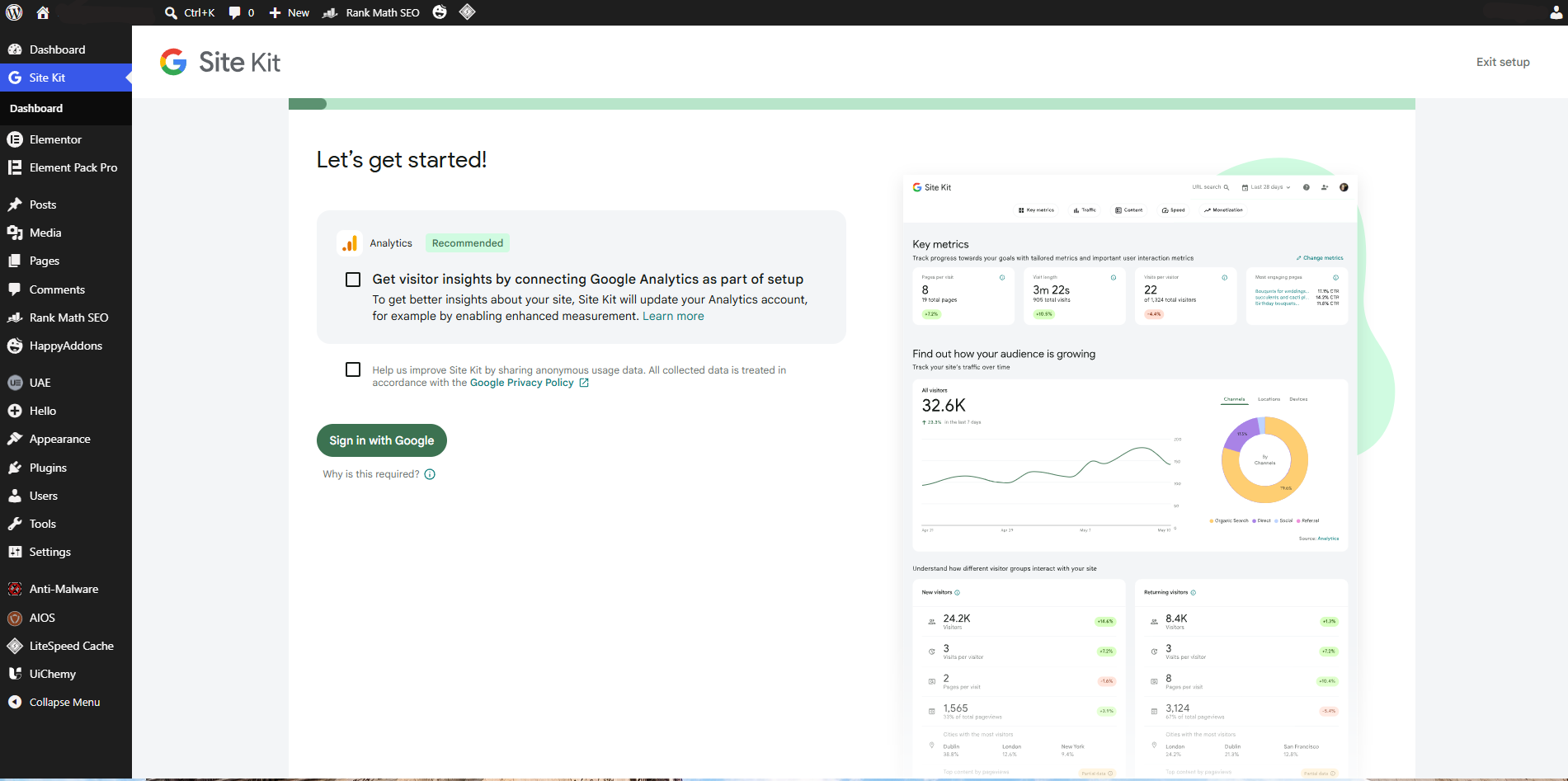Open Users menu

pyautogui.click(x=66, y=496)
